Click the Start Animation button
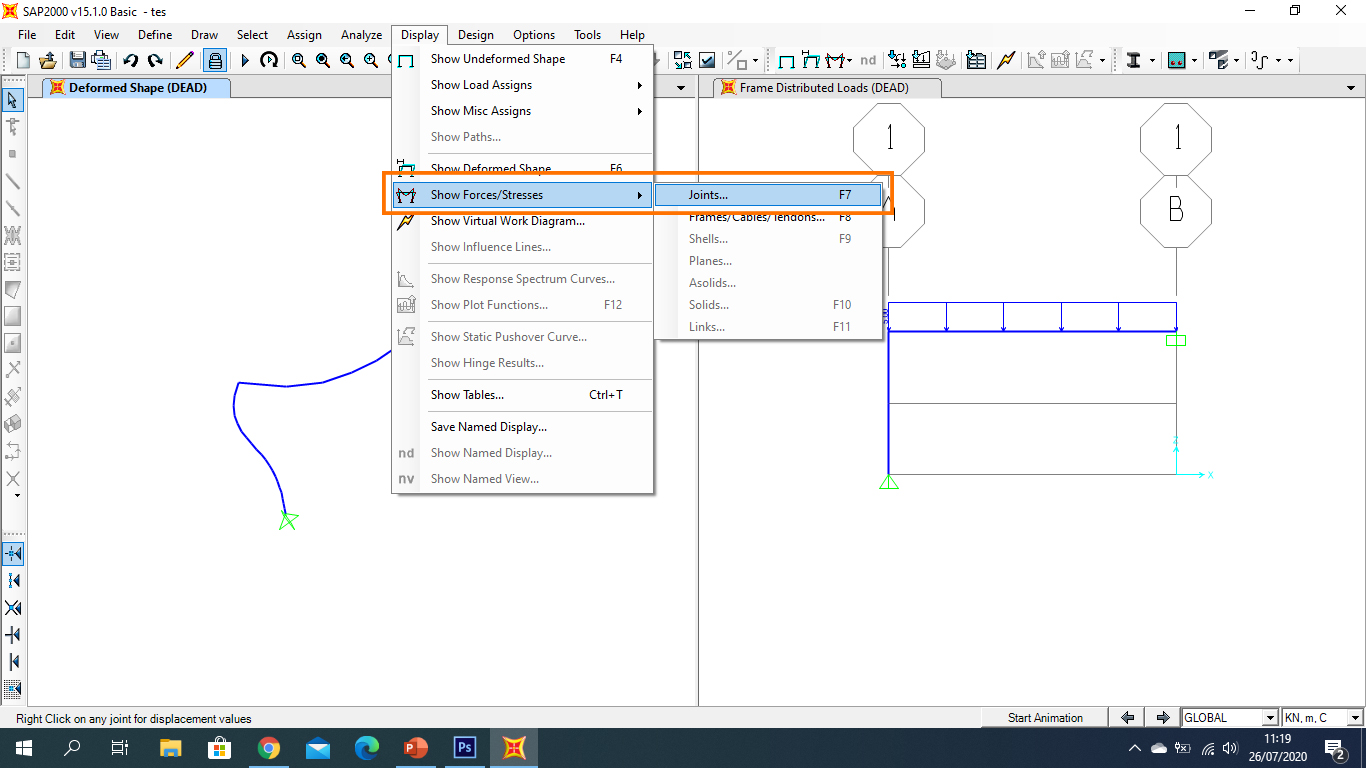The width and height of the screenshot is (1366, 768). tap(1045, 718)
